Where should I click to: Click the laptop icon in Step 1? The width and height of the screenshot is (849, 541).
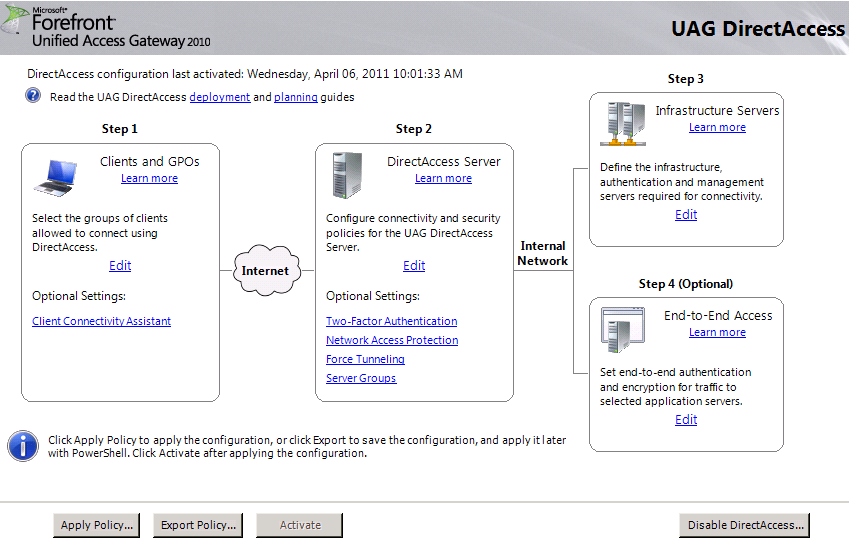tap(56, 178)
